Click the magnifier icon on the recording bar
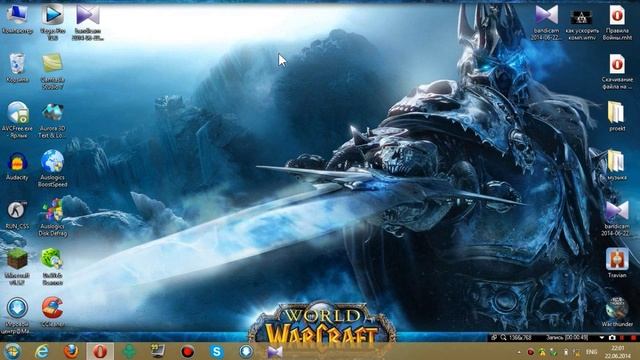 (504, 338)
